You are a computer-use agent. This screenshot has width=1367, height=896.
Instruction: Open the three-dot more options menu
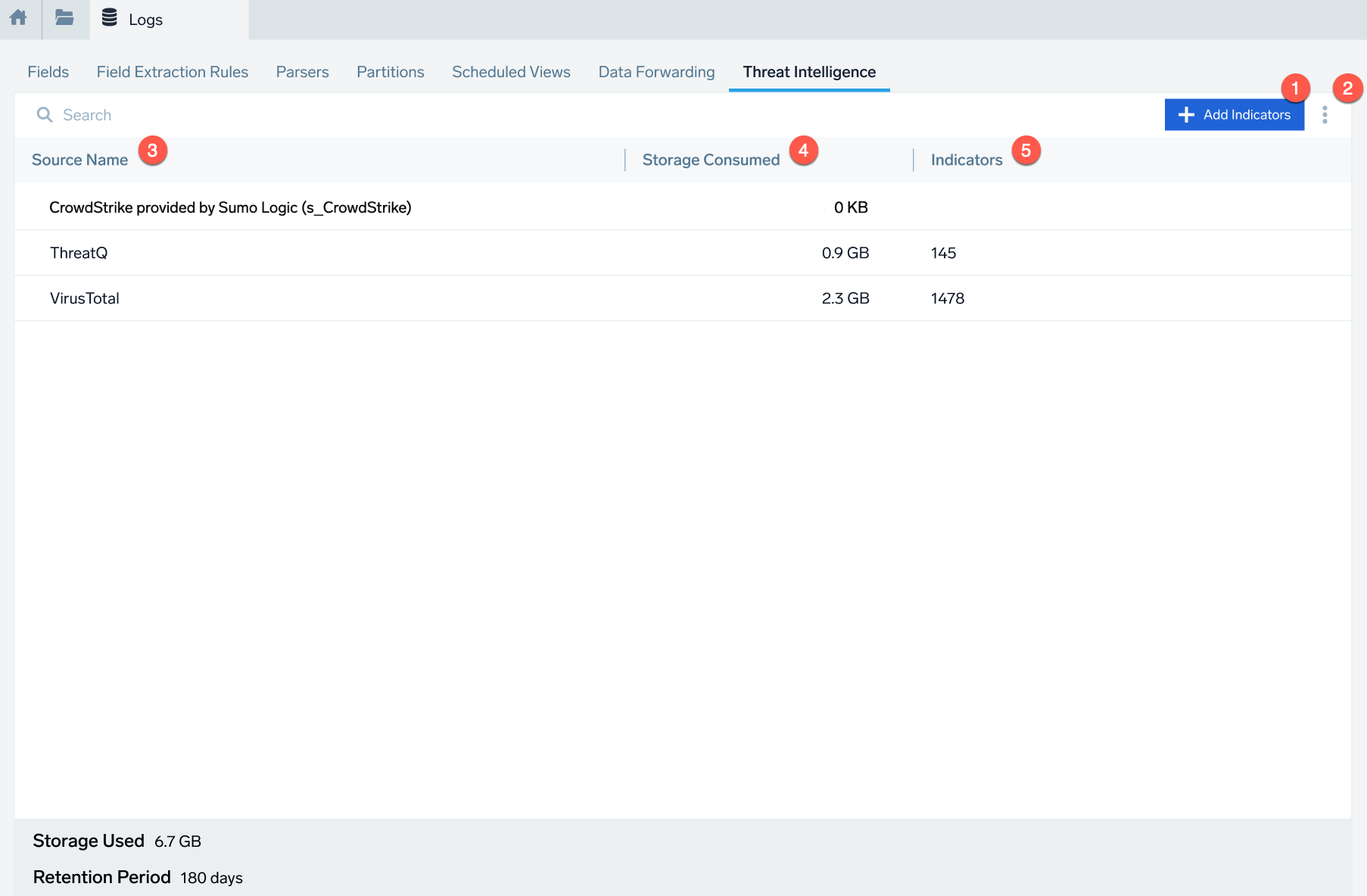[x=1325, y=114]
